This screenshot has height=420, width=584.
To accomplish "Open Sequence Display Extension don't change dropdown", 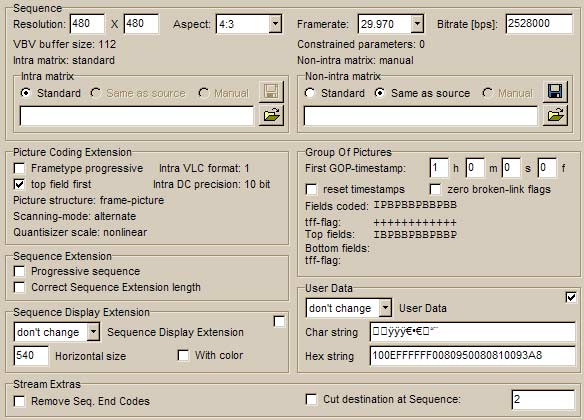I will [x=93, y=332].
